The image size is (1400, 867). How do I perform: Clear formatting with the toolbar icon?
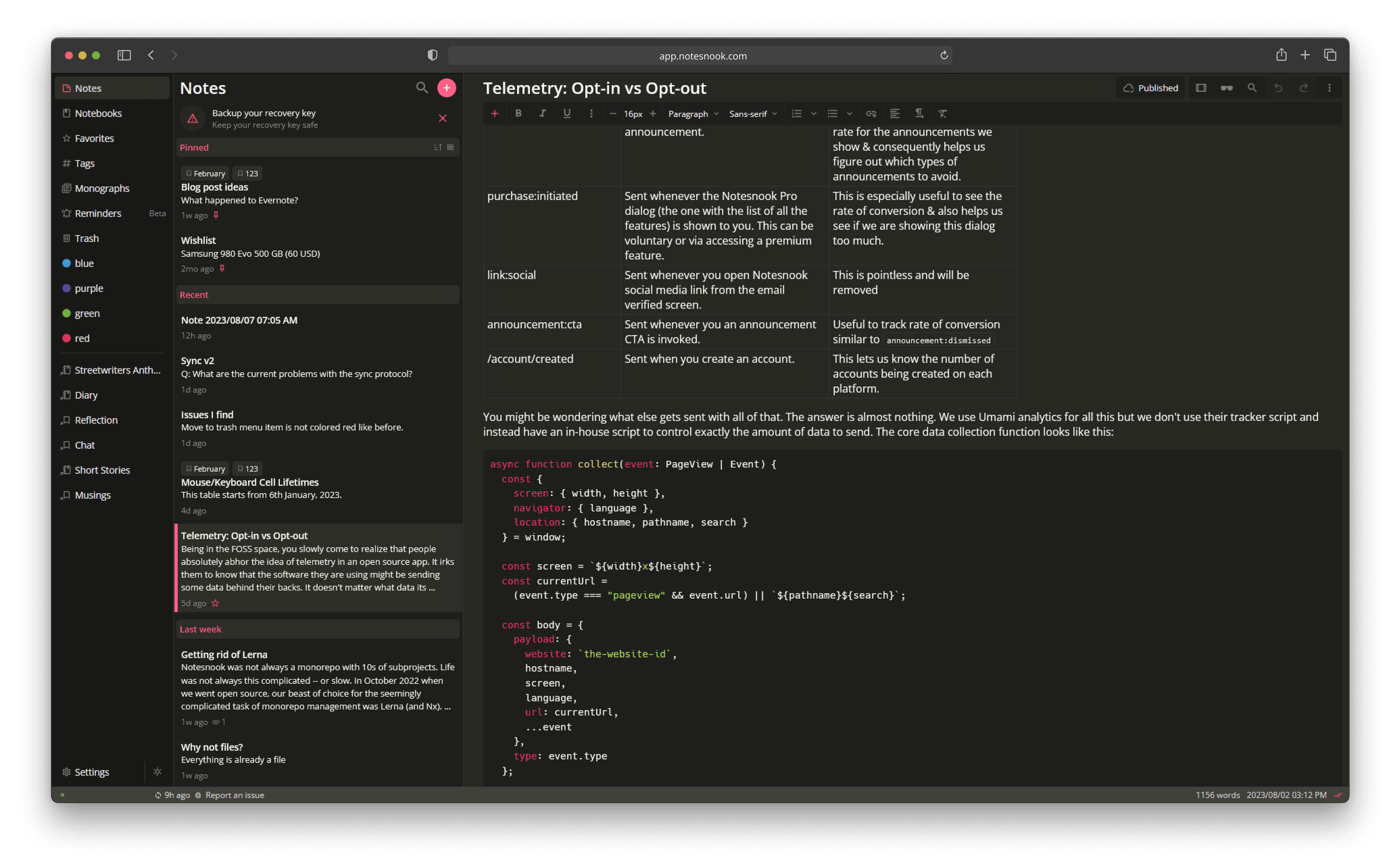click(x=942, y=114)
